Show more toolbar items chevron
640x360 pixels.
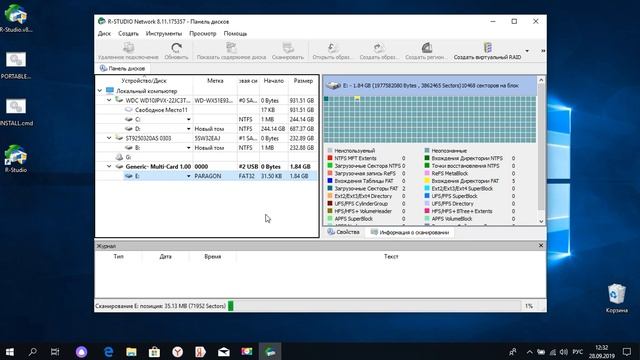(x=543, y=51)
